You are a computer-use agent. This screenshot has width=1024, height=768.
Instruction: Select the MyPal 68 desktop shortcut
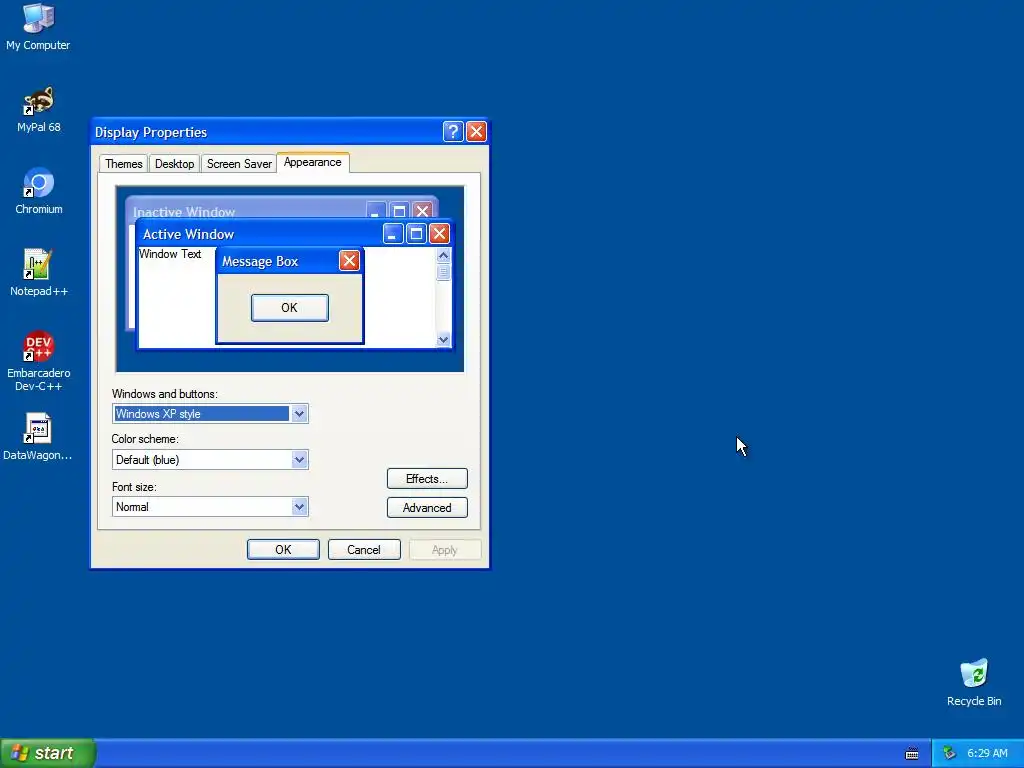click(39, 109)
